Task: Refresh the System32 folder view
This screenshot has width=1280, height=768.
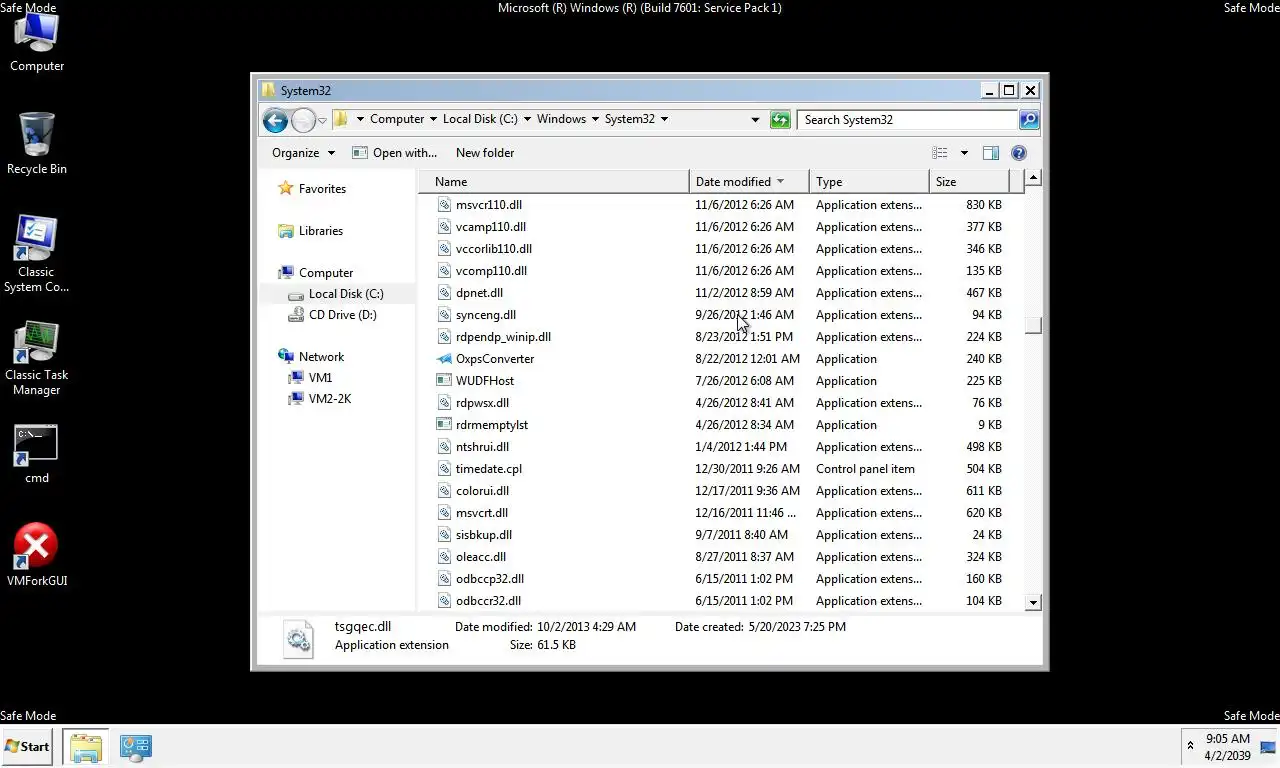Action: [780, 120]
